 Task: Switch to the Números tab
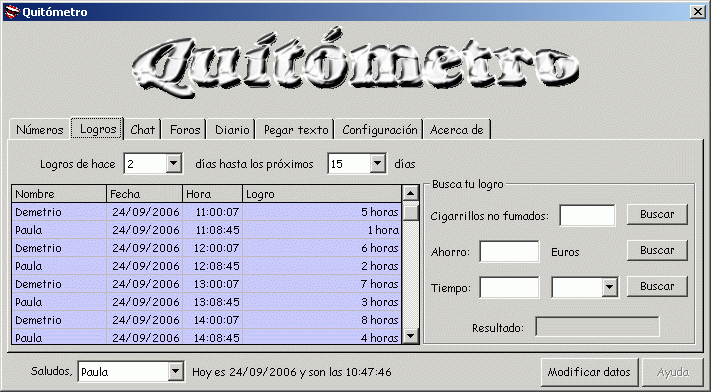coord(39,129)
